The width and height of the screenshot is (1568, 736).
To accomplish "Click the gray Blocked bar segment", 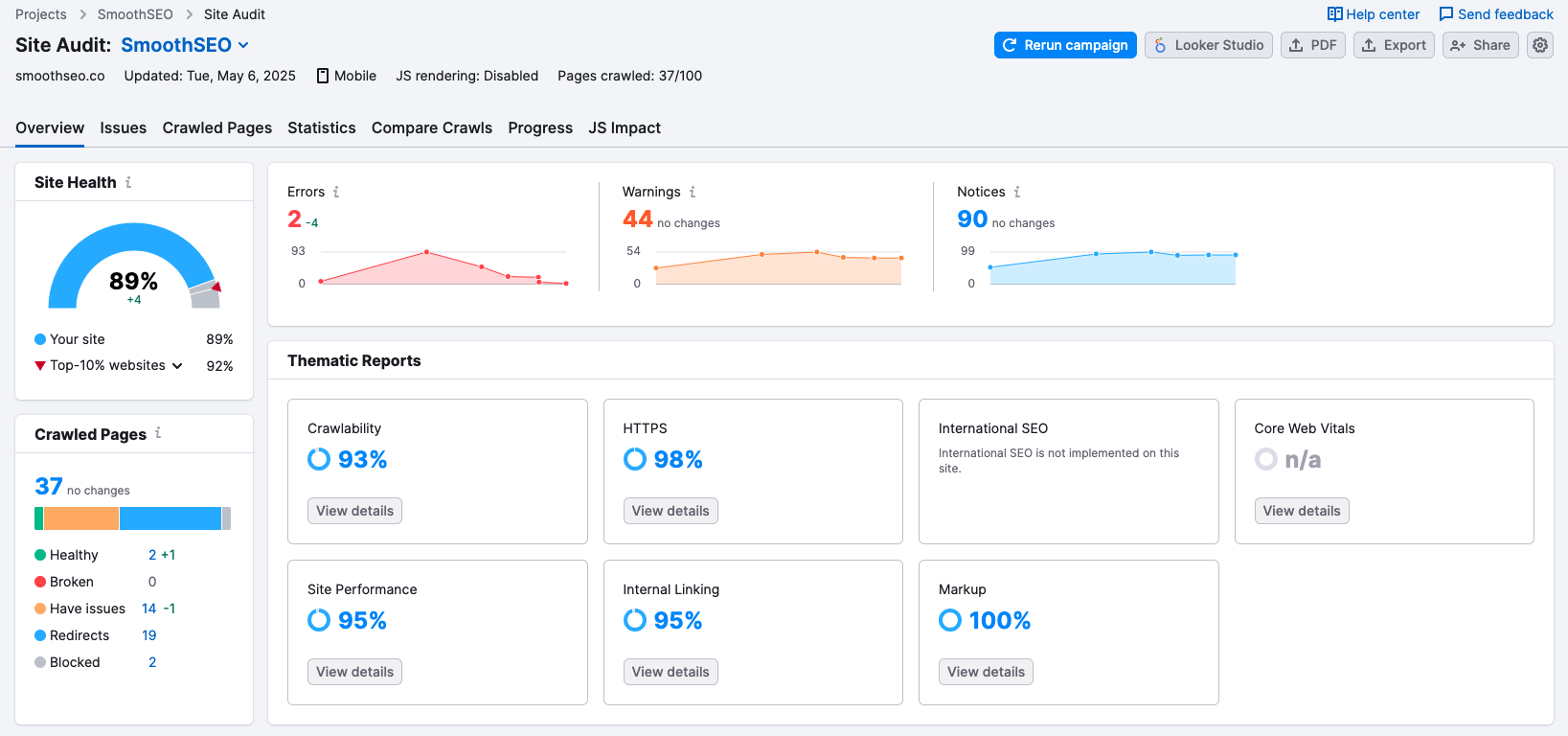I will tap(227, 518).
